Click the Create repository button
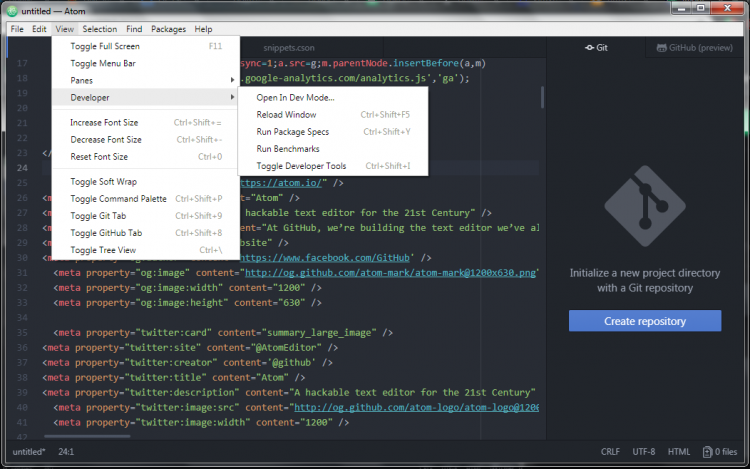Viewport: 750px width, 469px height. 645,321
